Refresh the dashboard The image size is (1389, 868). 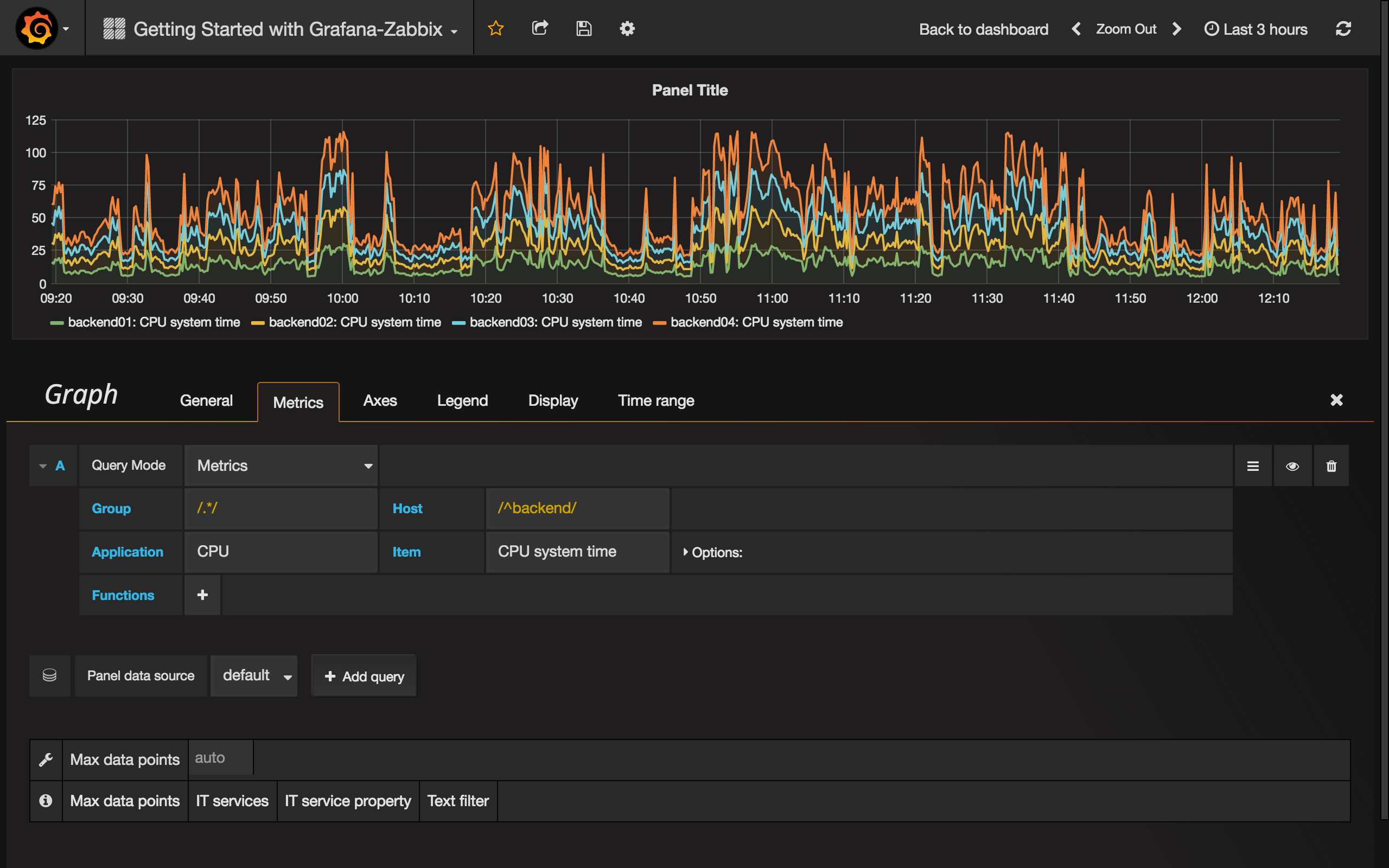coord(1343,28)
